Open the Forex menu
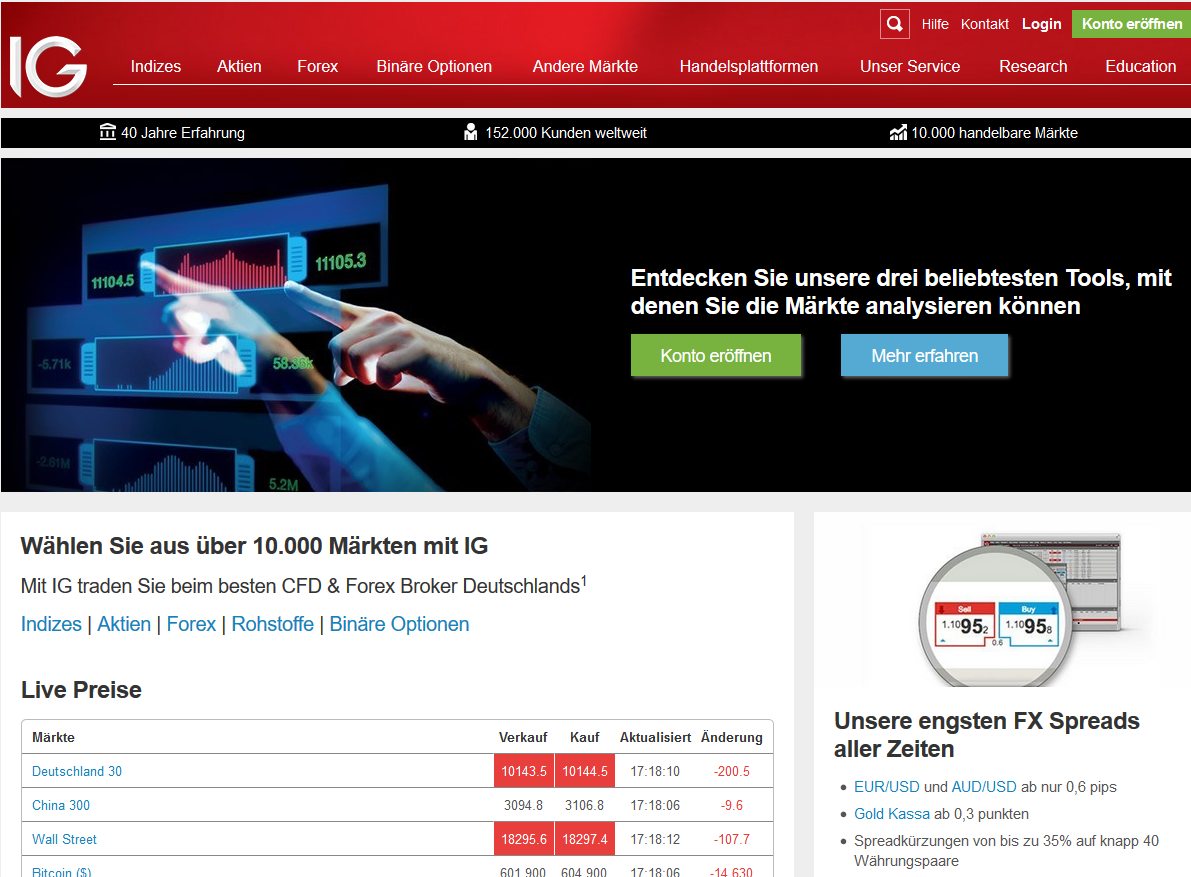This screenshot has height=877, width=1191. click(x=317, y=67)
